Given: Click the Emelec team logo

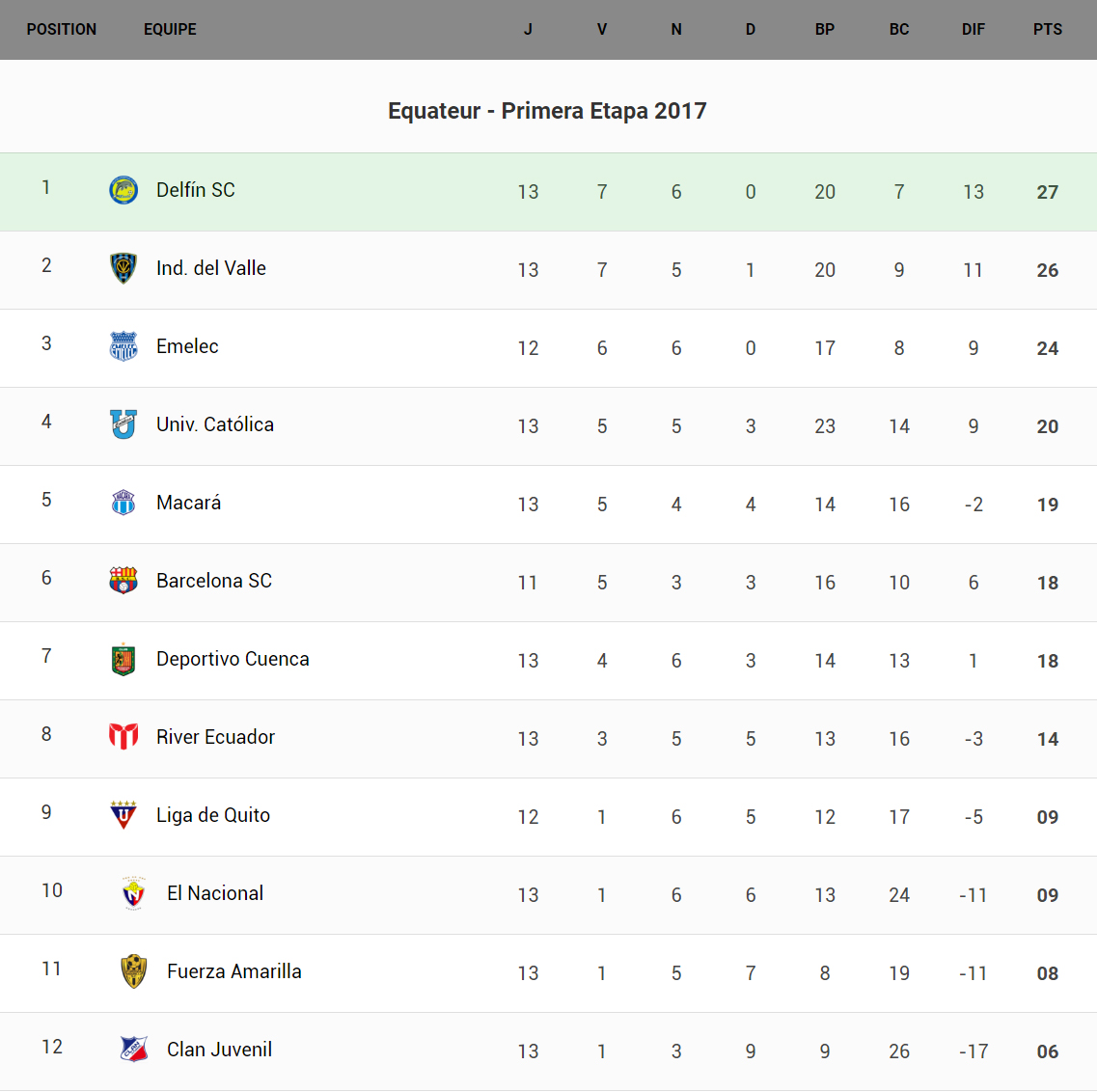Looking at the screenshot, I should tap(123, 346).
